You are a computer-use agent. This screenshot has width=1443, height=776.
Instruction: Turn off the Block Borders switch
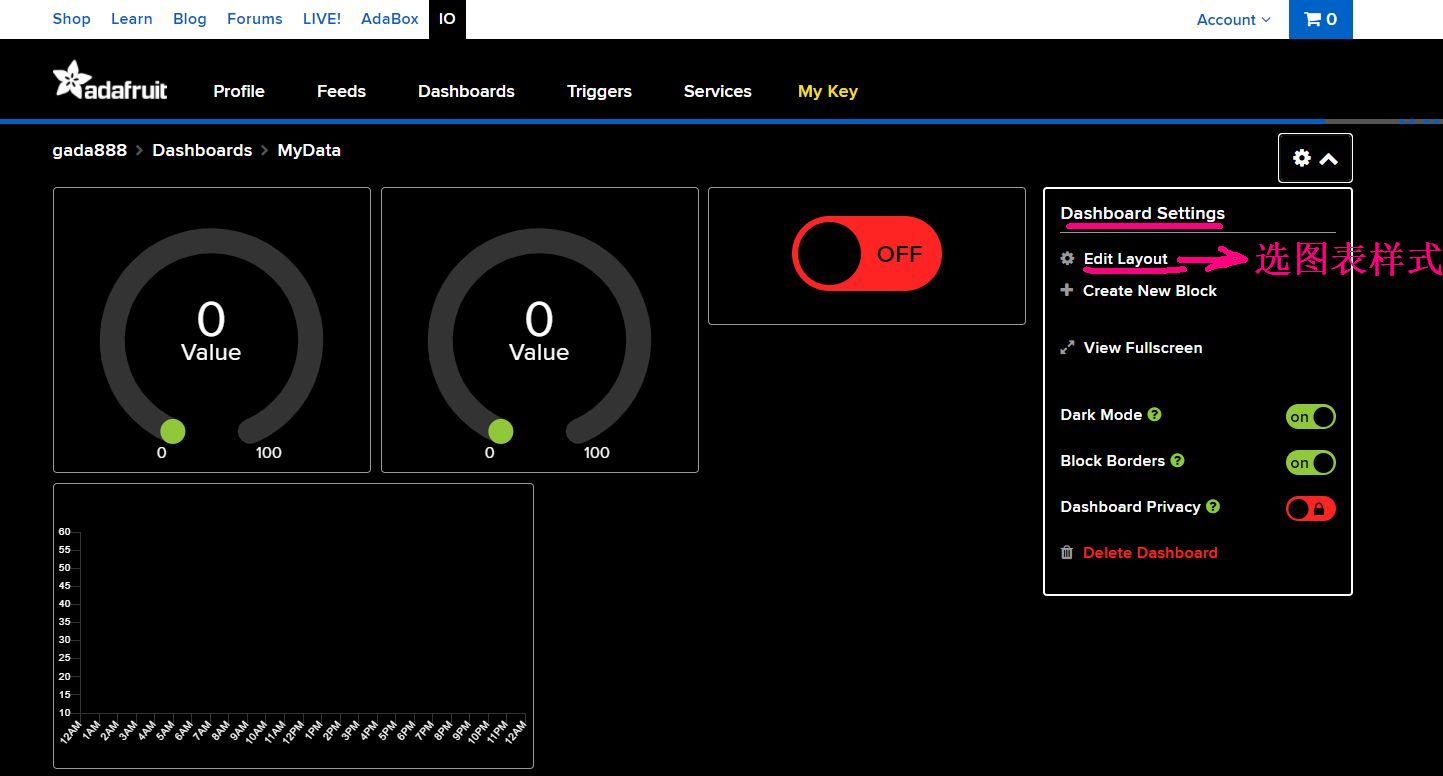[1310, 463]
